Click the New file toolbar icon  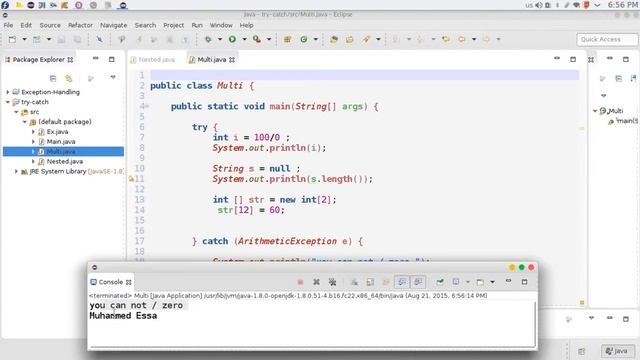(x=12, y=39)
